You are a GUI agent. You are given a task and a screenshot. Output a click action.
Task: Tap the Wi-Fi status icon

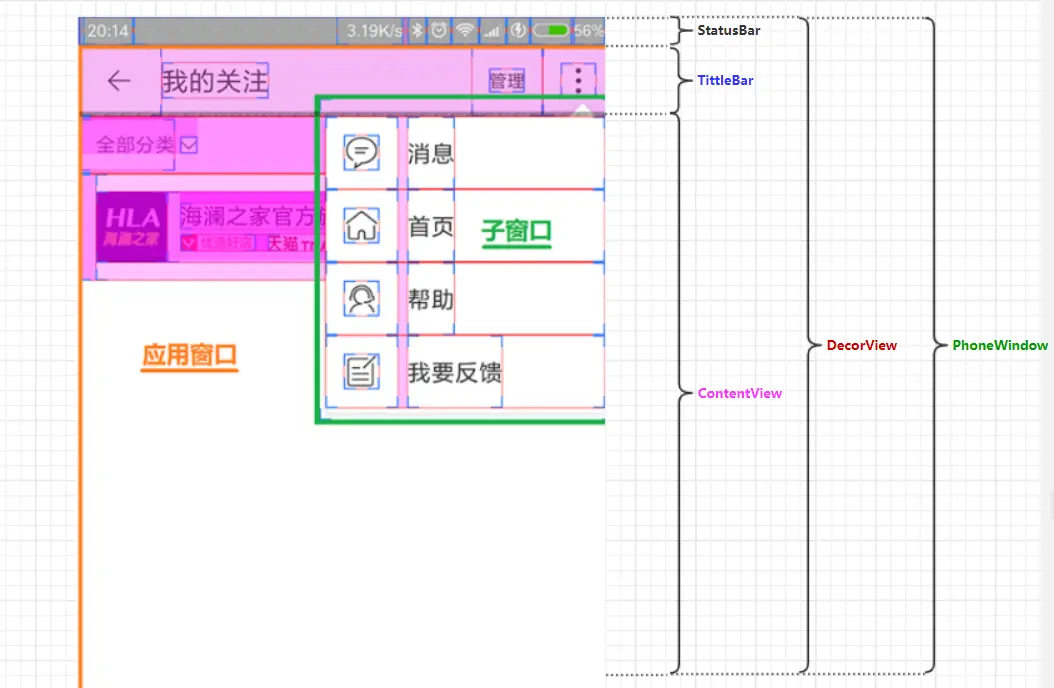coord(464,30)
